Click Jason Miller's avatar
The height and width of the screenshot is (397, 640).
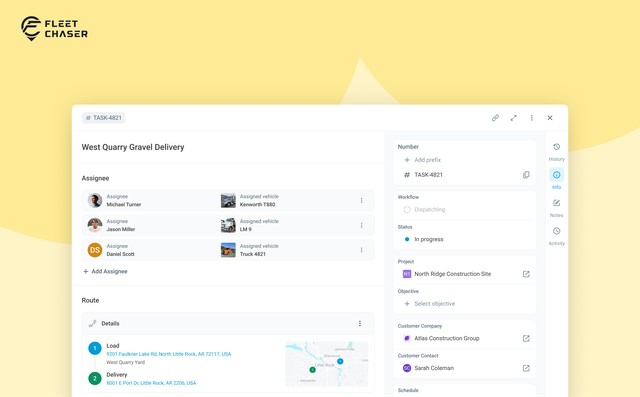tap(95, 225)
